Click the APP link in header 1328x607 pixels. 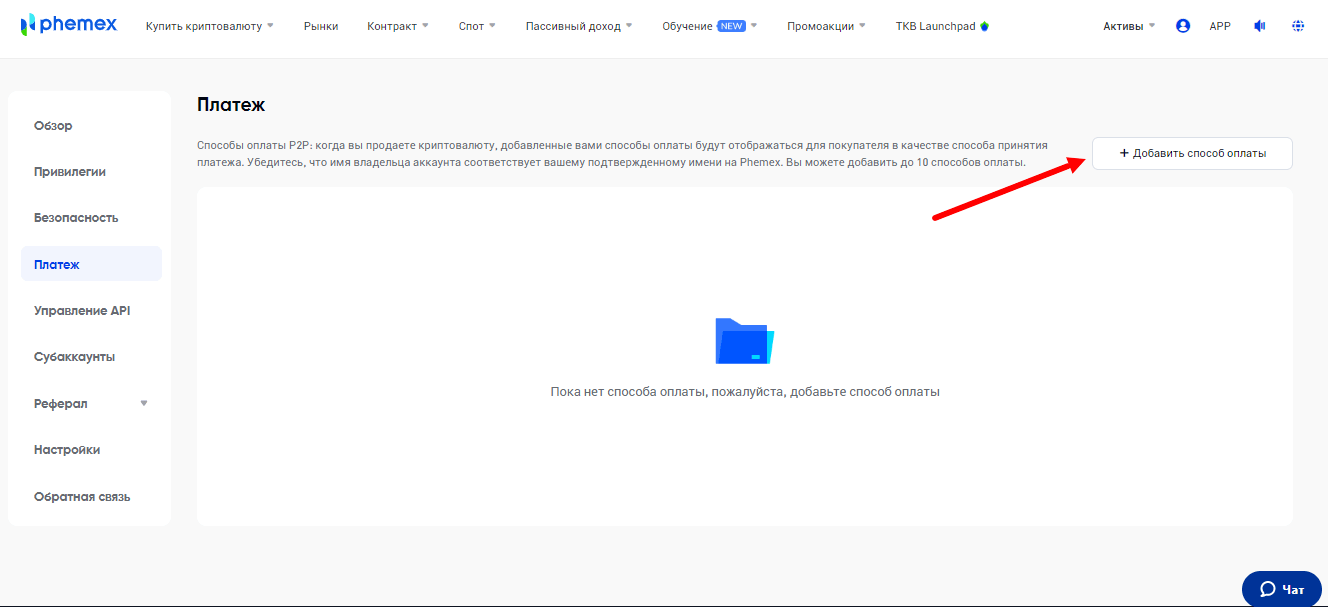(x=1220, y=26)
